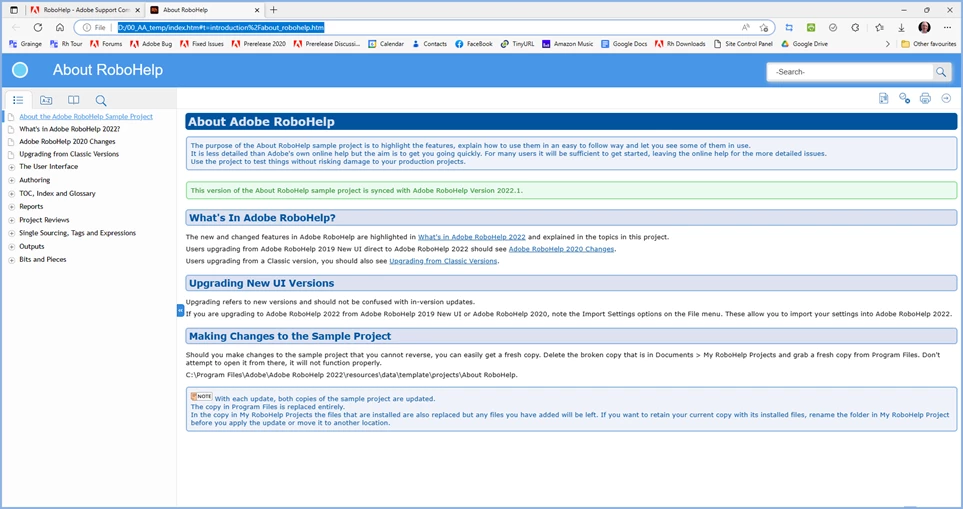
Task: Click the header search magnifier button
Action: [x=941, y=72]
